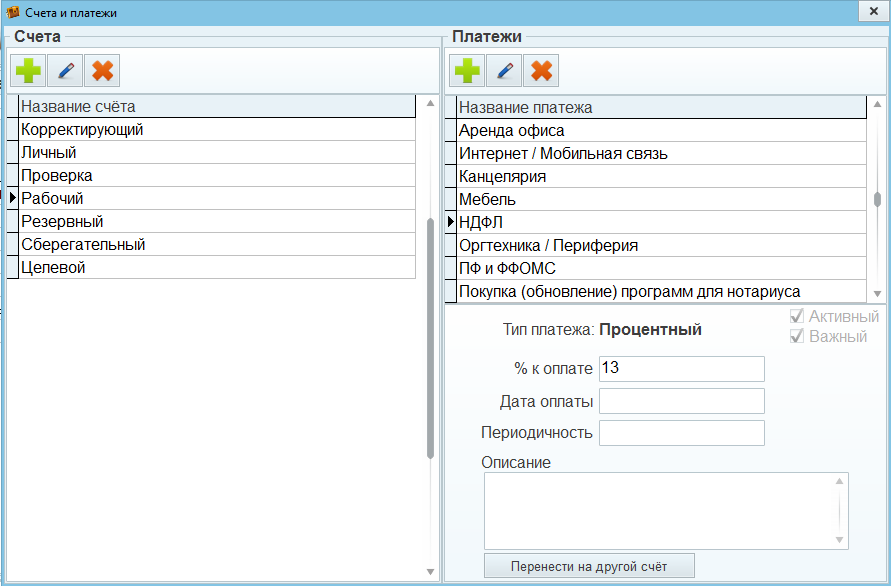
Task: Click the app icon in window title bar
Action: pos(12,12)
